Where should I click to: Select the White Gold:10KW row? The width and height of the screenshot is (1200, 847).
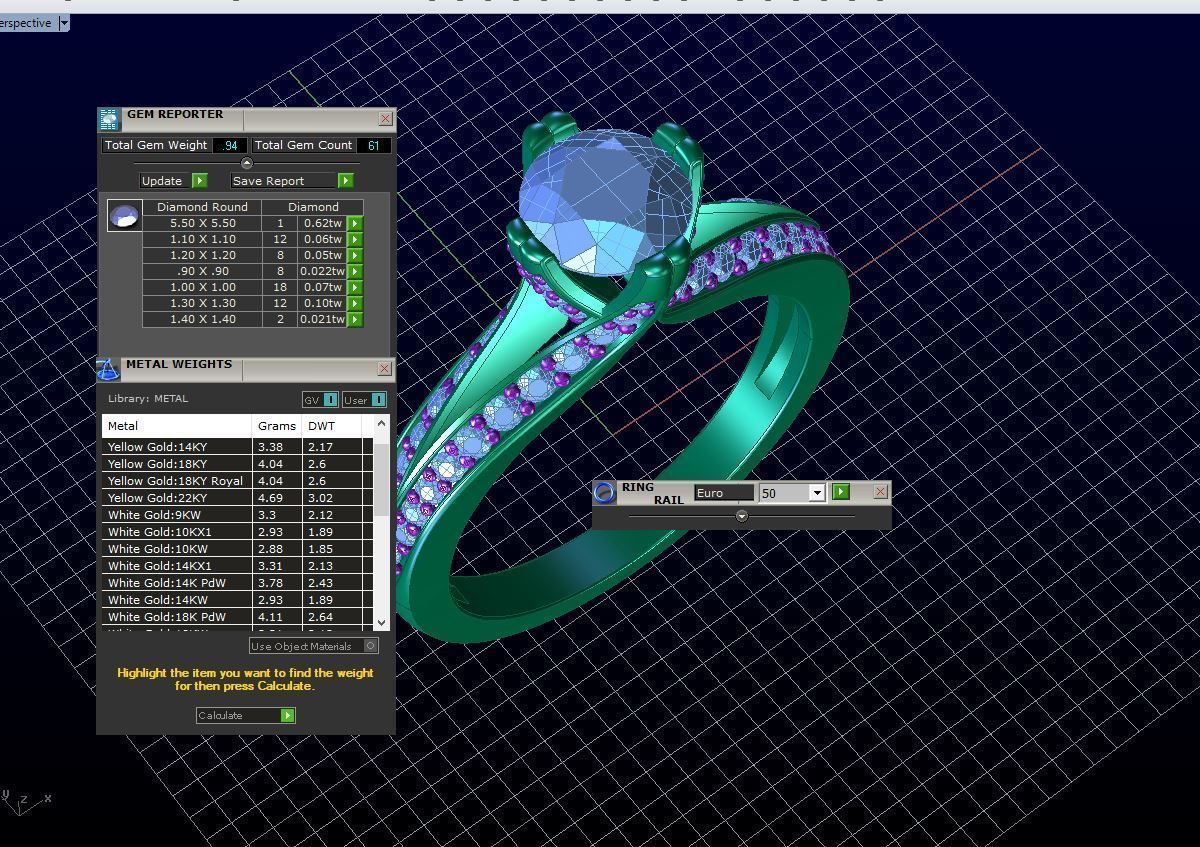tap(238, 549)
